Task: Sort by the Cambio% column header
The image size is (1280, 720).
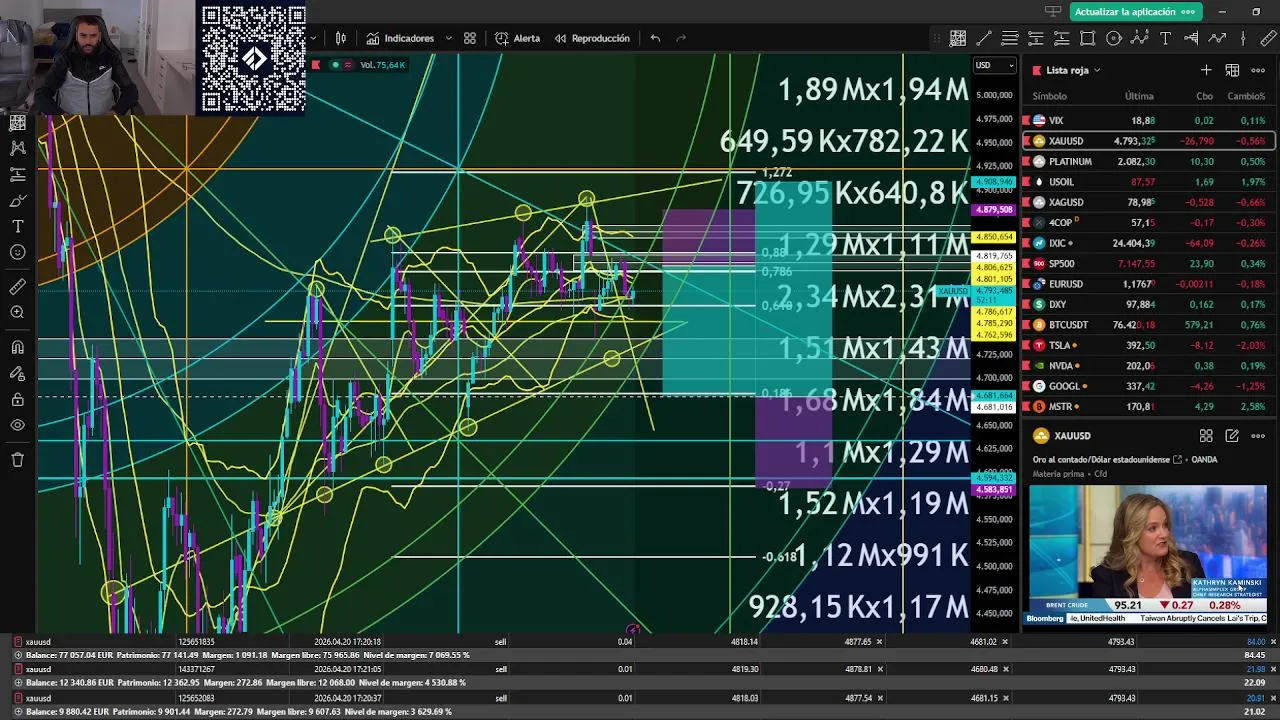Action: pyautogui.click(x=1246, y=96)
